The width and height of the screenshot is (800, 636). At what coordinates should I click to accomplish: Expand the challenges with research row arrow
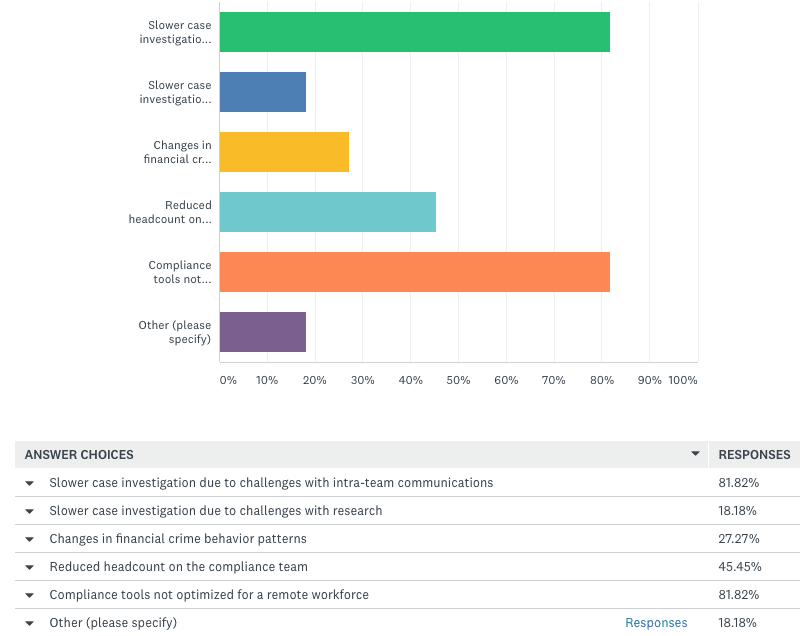point(30,511)
